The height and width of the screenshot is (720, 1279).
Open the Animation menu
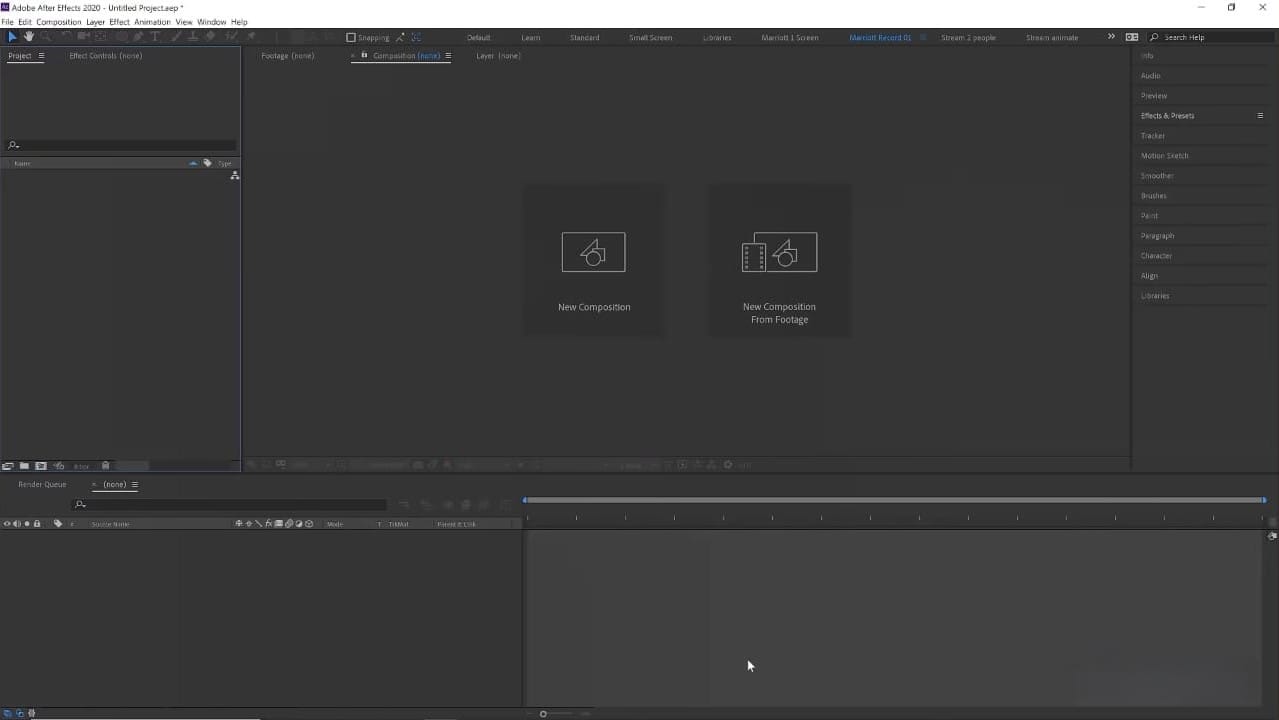(152, 22)
